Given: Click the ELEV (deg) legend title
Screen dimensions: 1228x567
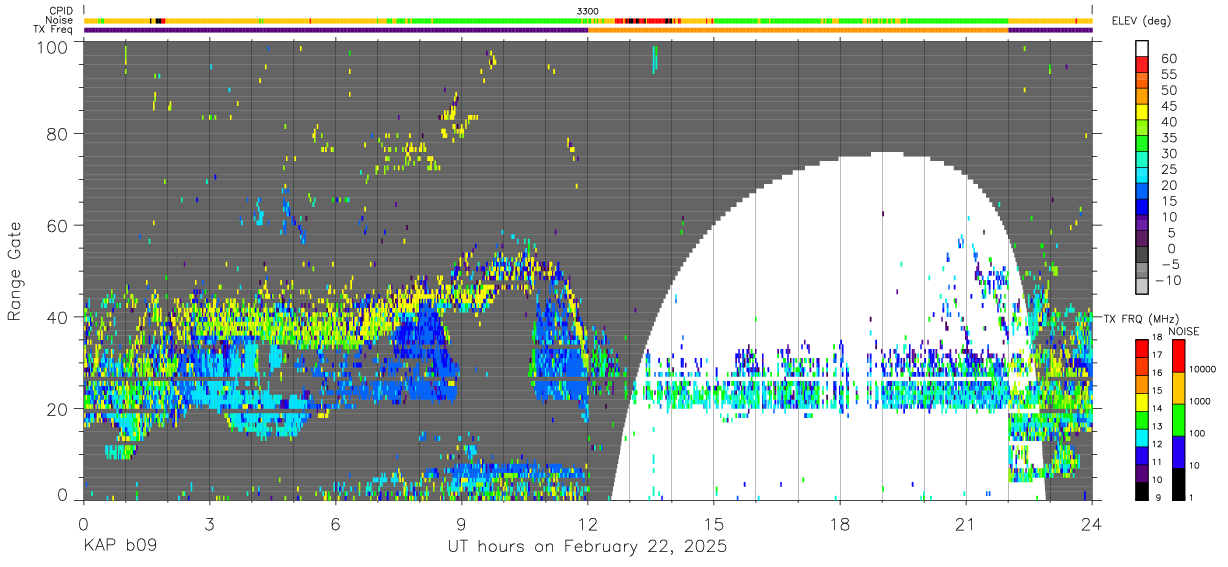Looking at the screenshot, I should point(1141,21).
